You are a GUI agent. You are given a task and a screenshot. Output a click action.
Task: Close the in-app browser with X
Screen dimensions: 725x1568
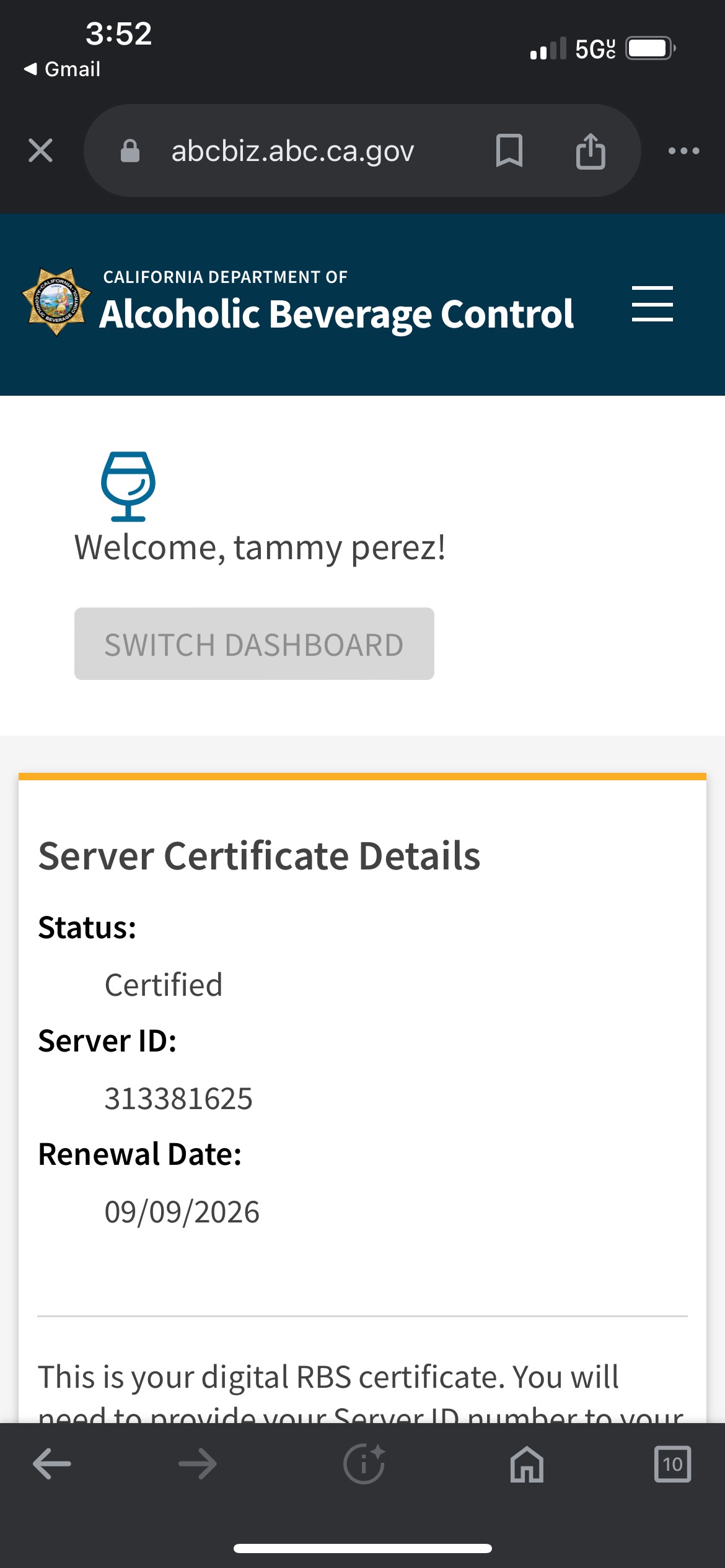tap(41, 150)
